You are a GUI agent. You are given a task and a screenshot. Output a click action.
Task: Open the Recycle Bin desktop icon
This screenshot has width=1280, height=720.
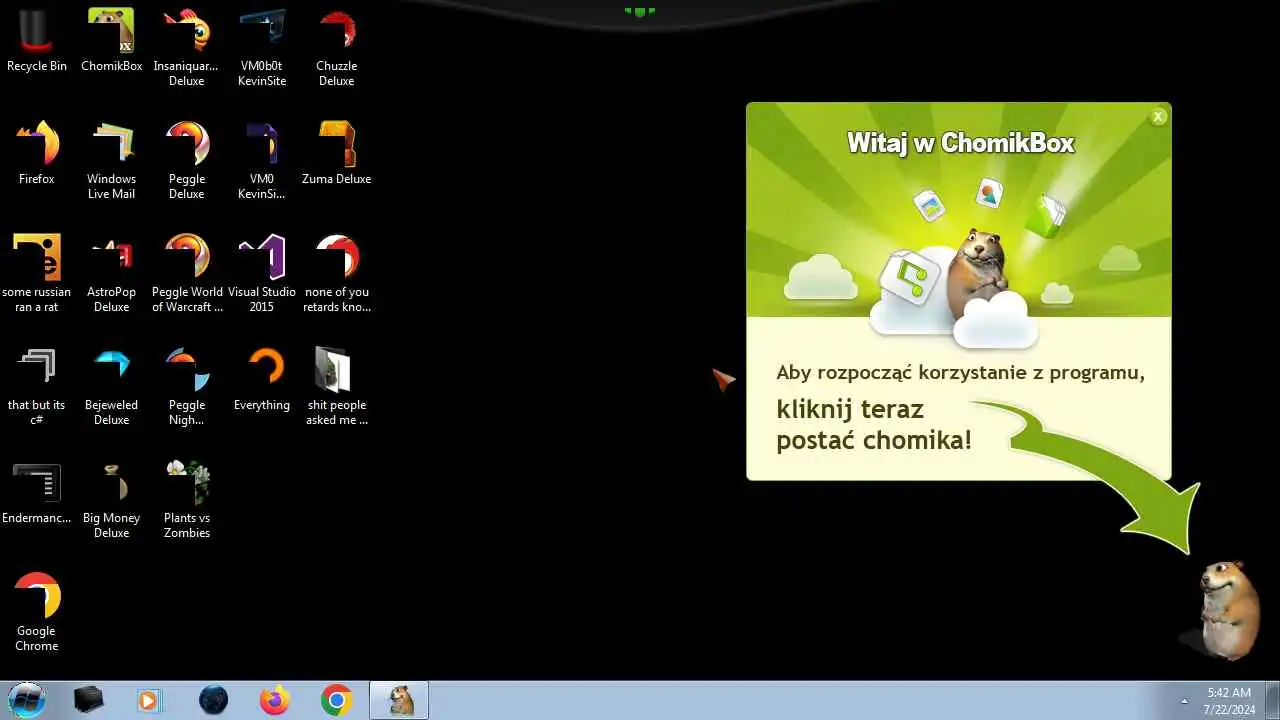(x=37, y=41)
